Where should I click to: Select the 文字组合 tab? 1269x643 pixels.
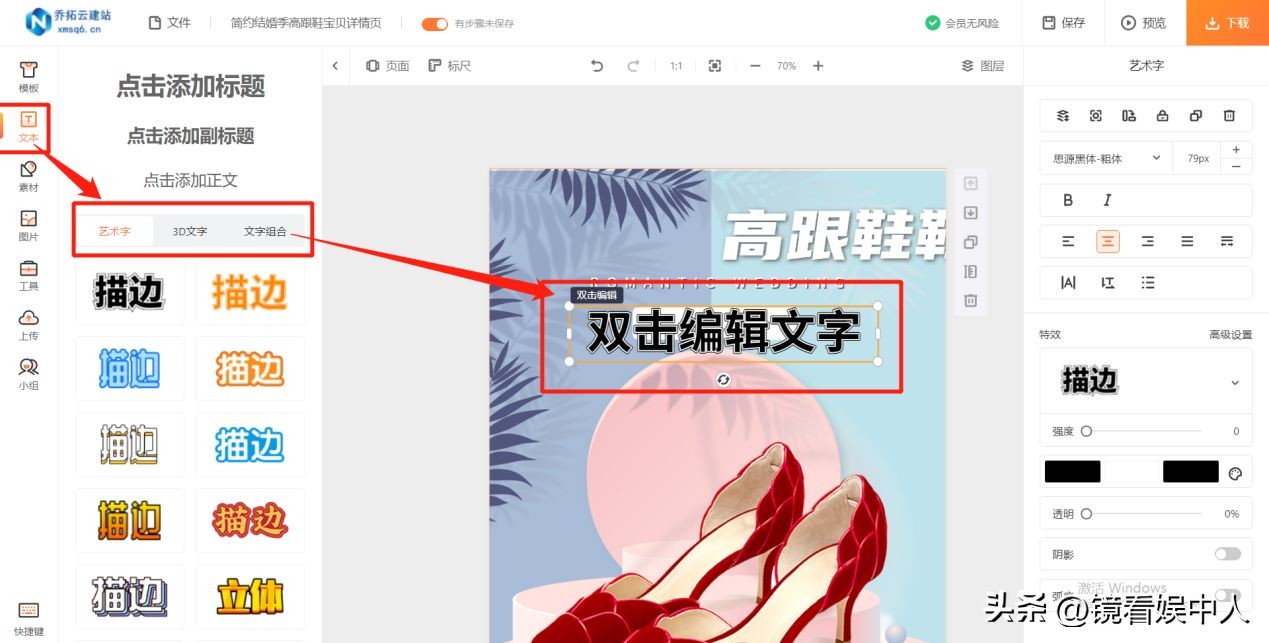267,230
